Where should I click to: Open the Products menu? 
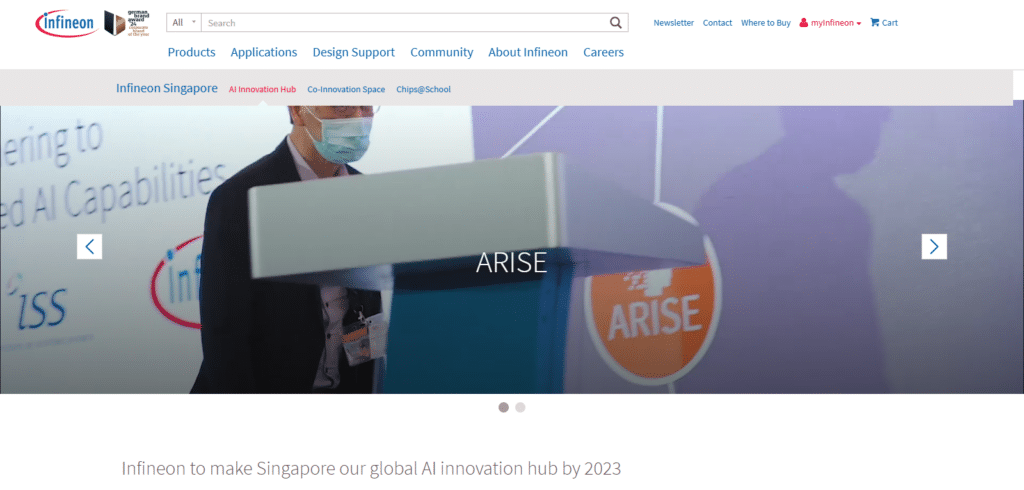(191, 52)
